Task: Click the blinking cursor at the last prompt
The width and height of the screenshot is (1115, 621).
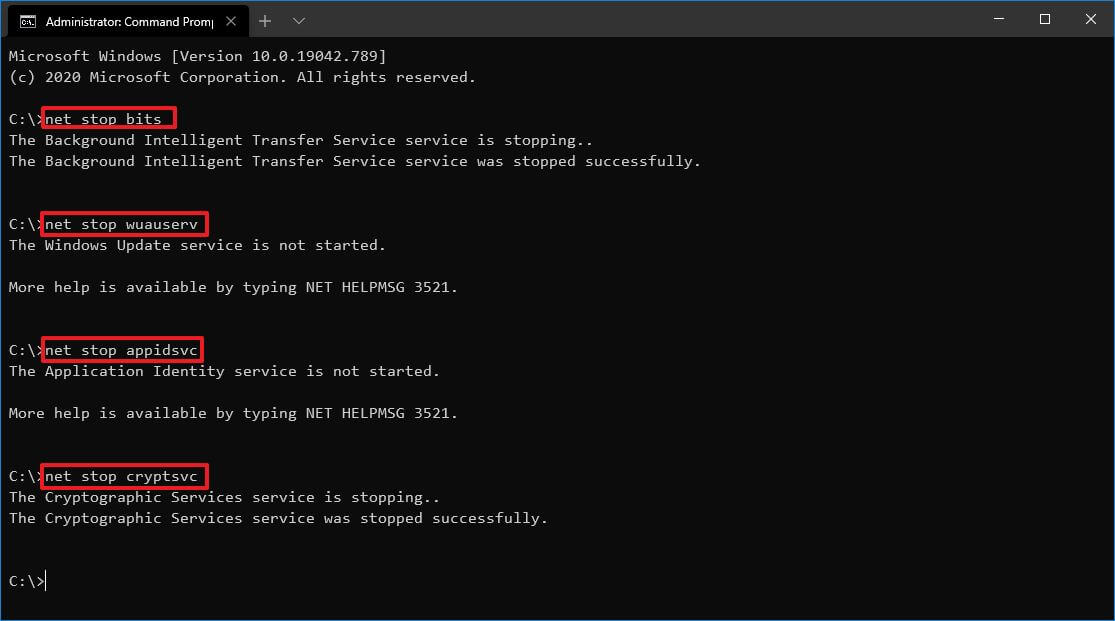Action: (x=46, y=580)
